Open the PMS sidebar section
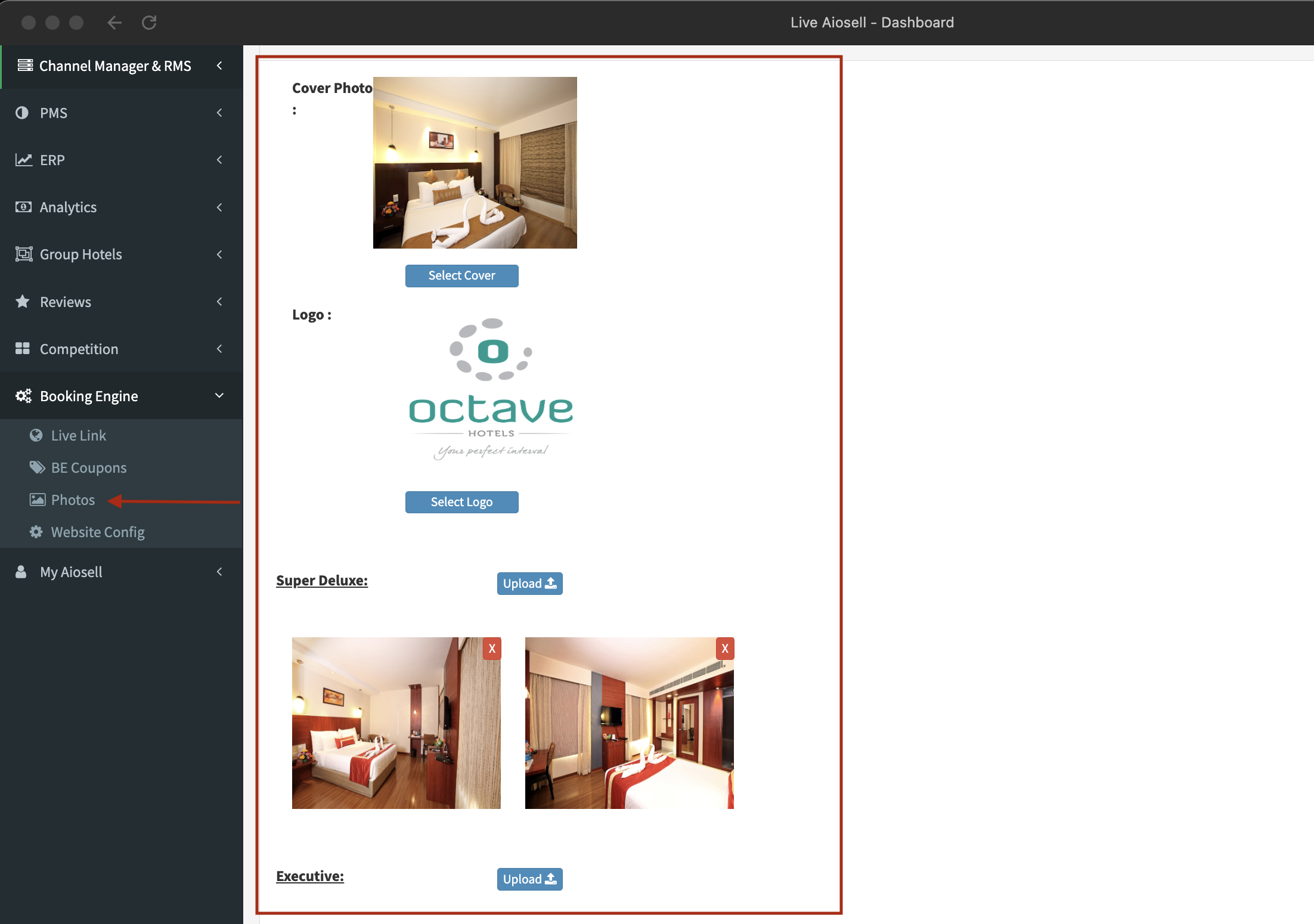The width and height of the screenshot is (1314, 924). (121, 113)
